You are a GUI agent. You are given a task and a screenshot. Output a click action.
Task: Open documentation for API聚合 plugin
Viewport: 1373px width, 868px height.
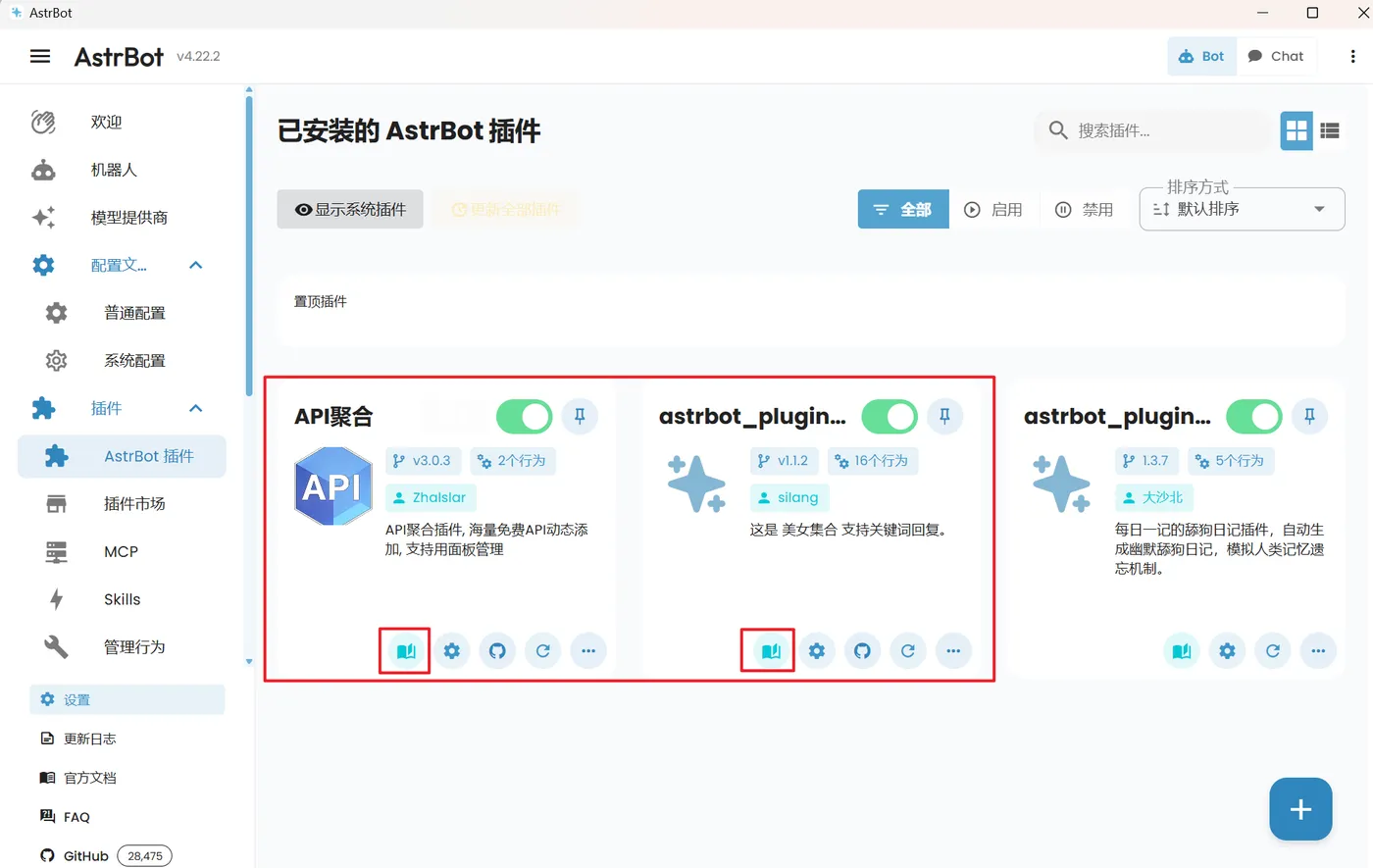click(x=406, y=650)
